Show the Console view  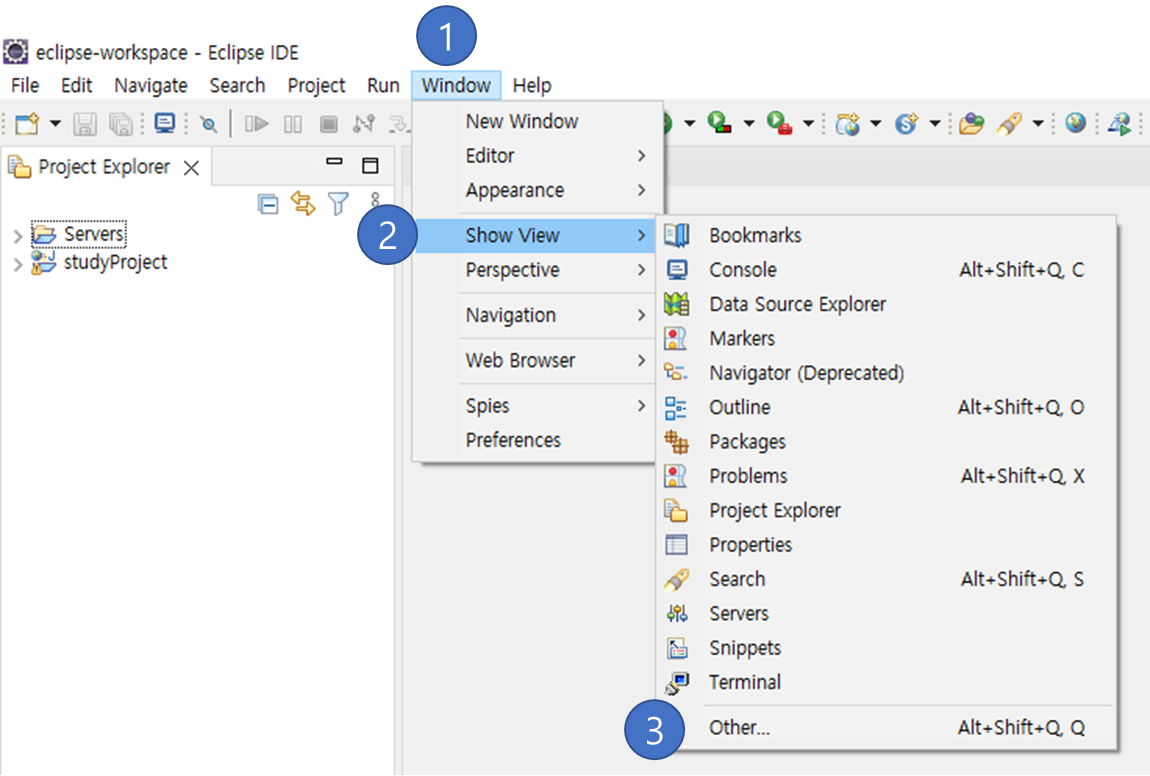[886, 270]
